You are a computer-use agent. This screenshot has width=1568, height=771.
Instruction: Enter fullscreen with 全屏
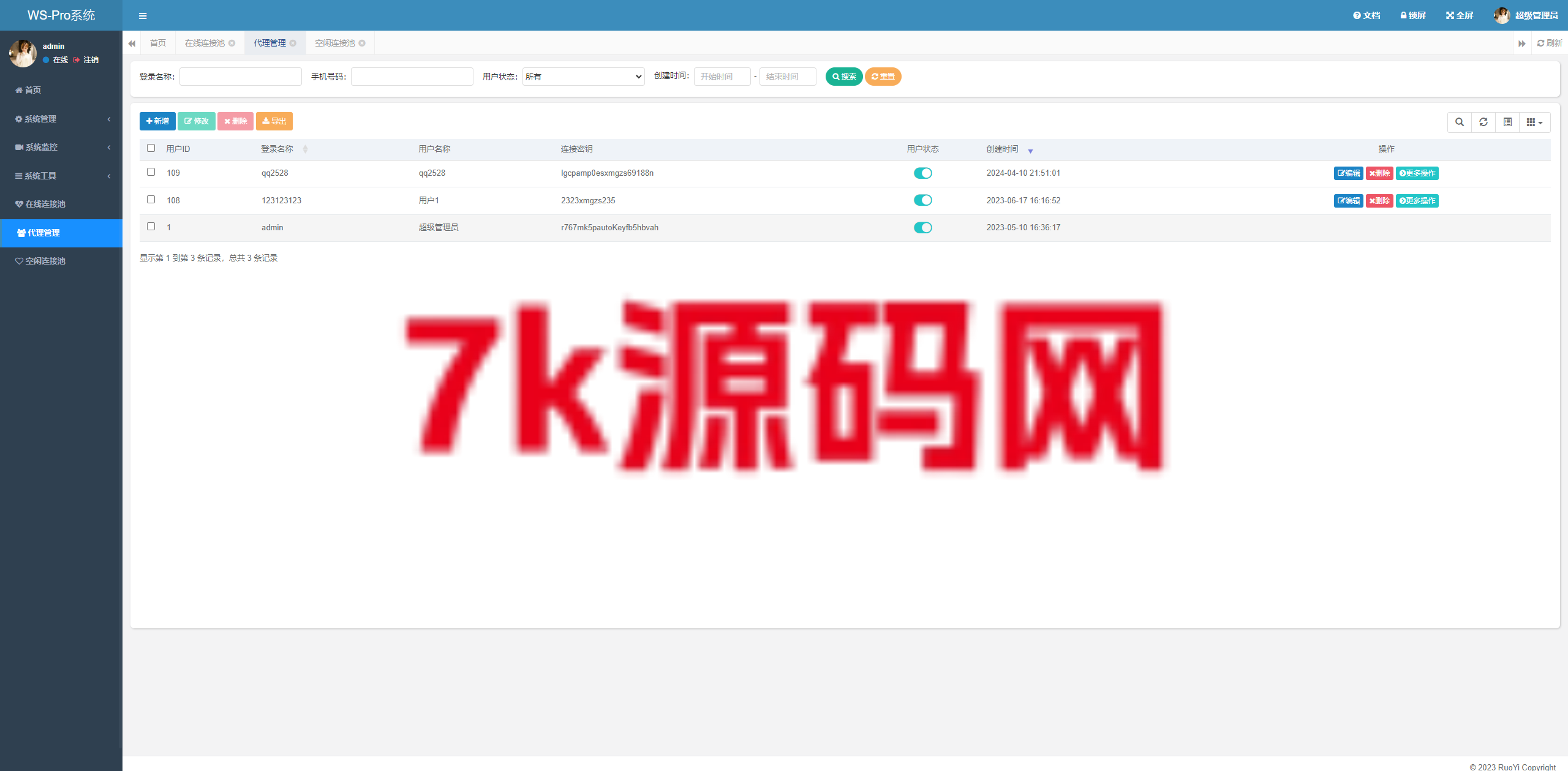pos(1460,15)
